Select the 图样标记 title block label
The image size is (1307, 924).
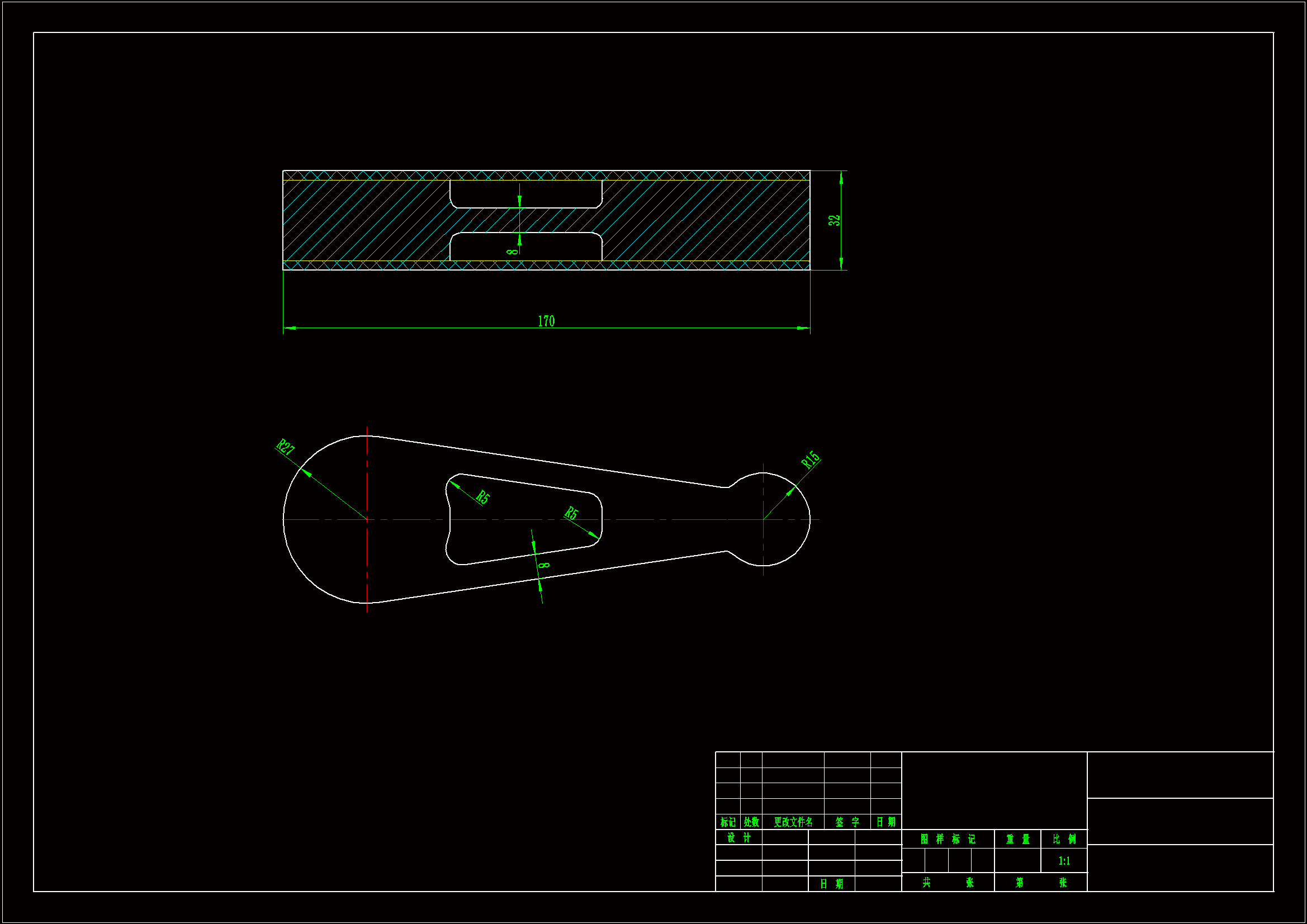(x=947, y=839)
